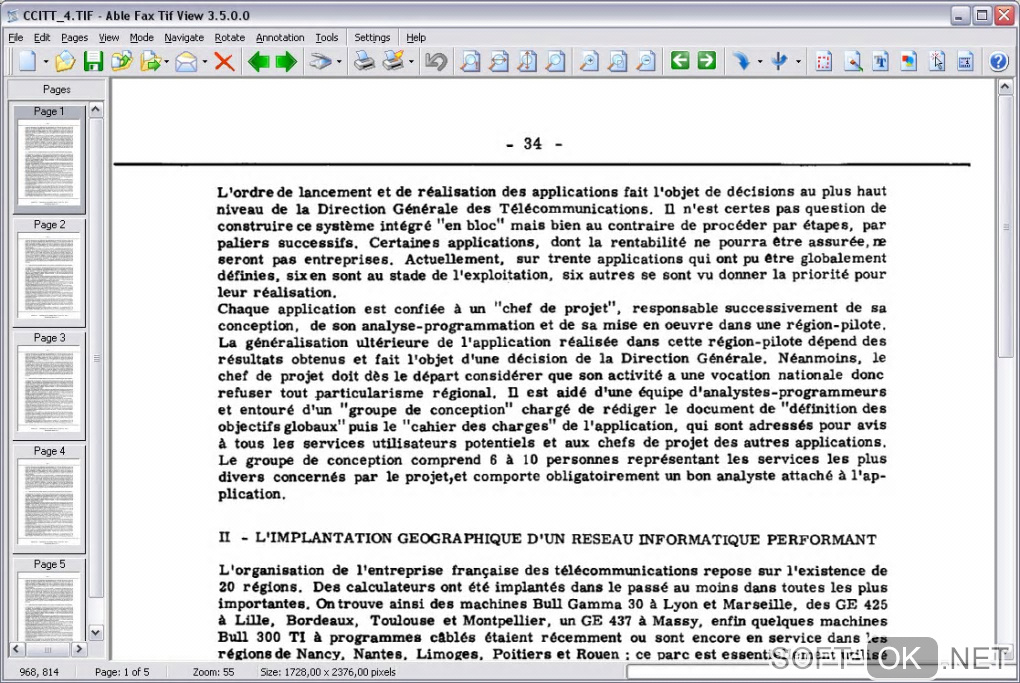Expand the New document dropdown arrow
Viewport: 1020px width, 683px height.
(x=46, y=62)
